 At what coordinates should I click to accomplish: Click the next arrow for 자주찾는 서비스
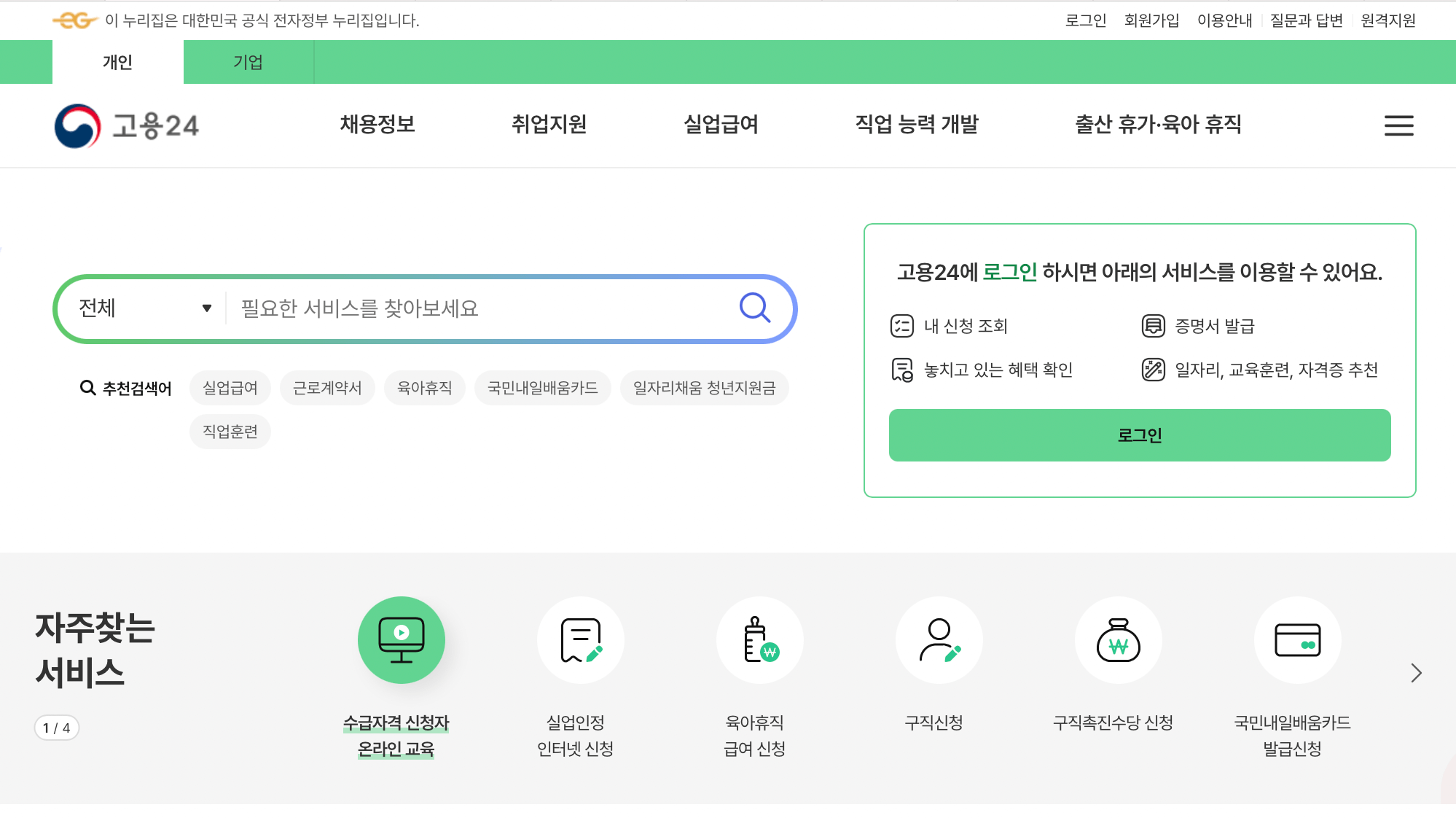[x=1416, y=673]
